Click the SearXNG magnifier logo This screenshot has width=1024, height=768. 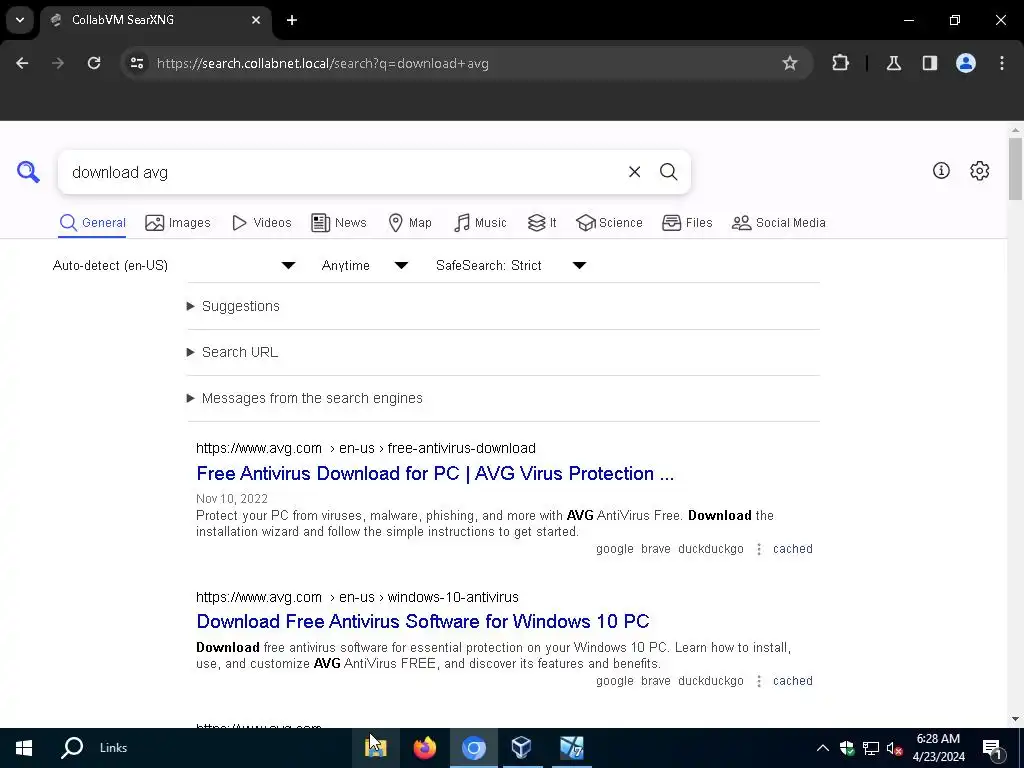coord(28,172)
